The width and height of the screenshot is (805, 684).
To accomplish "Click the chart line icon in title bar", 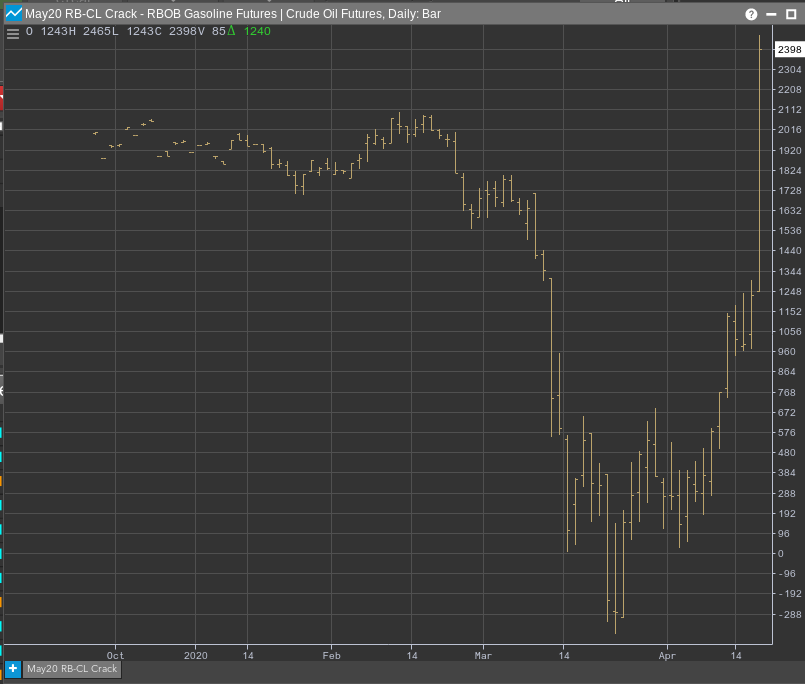I will pyautogui.click(x=13, y=14).
